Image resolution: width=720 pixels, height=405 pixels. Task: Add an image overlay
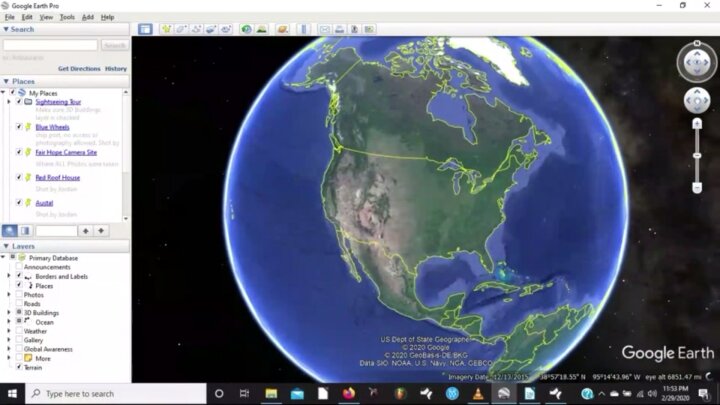click(211, 29)
